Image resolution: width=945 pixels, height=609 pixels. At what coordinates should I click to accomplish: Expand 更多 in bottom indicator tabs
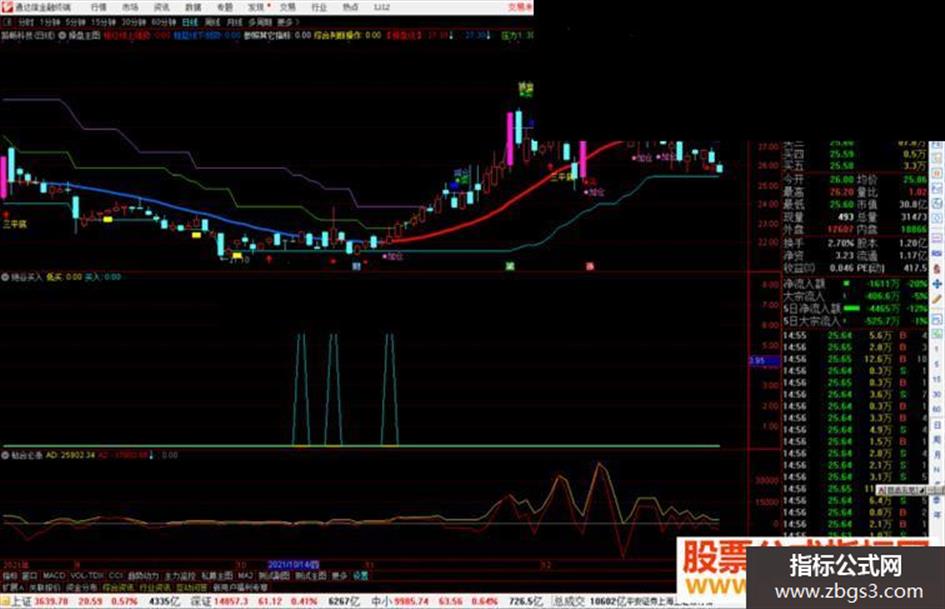(340, 576)
